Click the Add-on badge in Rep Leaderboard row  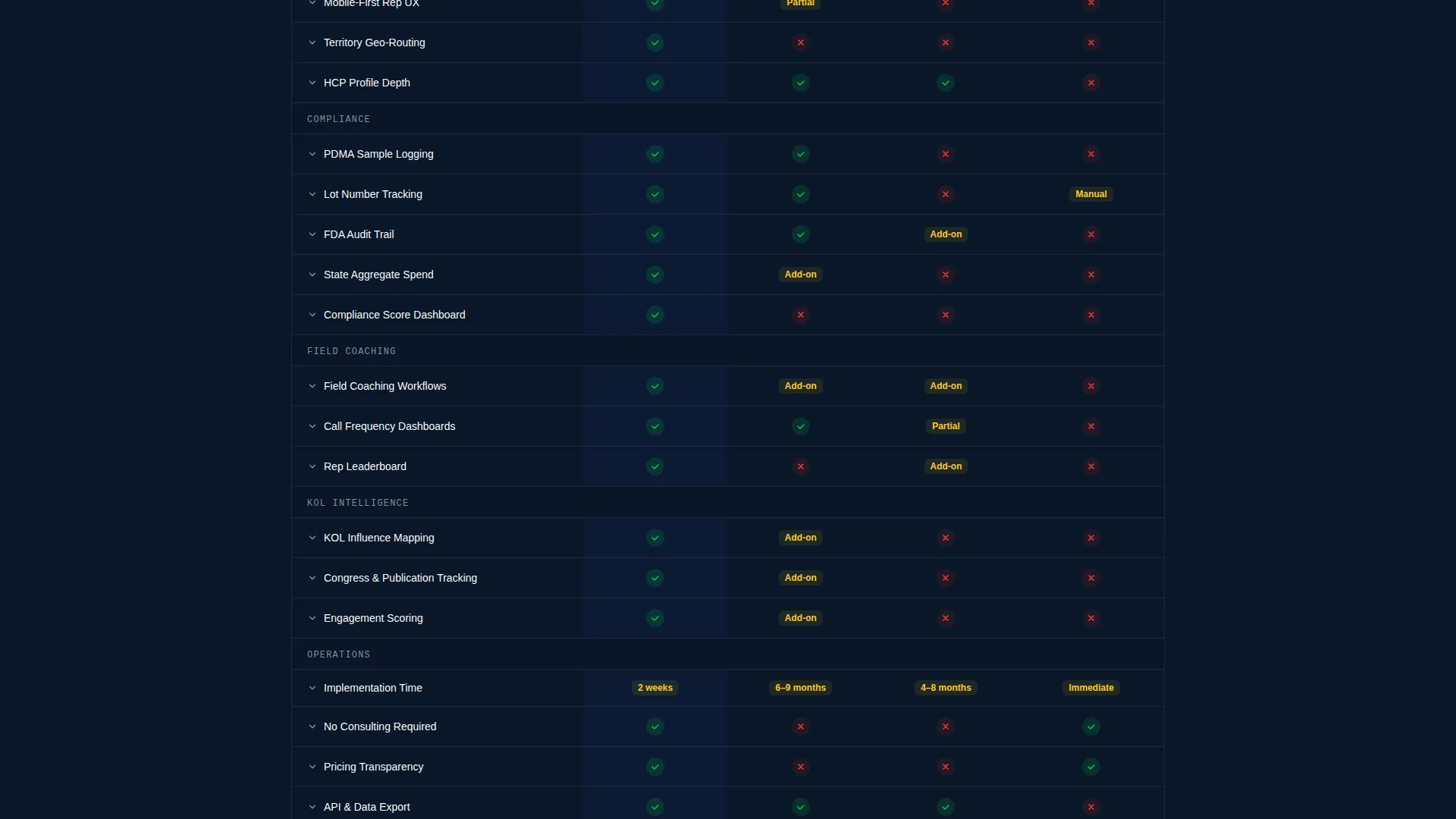946,466
